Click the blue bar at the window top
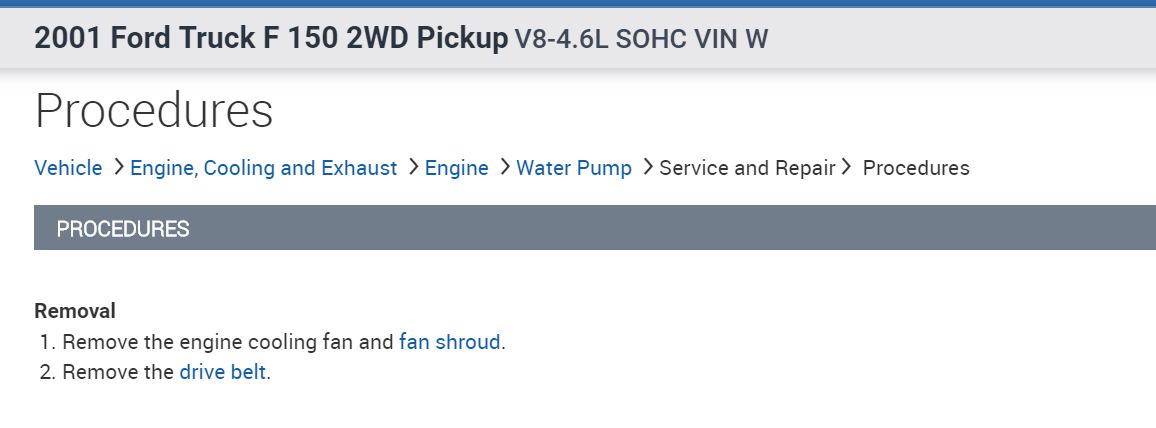The height and width of the screenshot is (428, 1156). 578,3
